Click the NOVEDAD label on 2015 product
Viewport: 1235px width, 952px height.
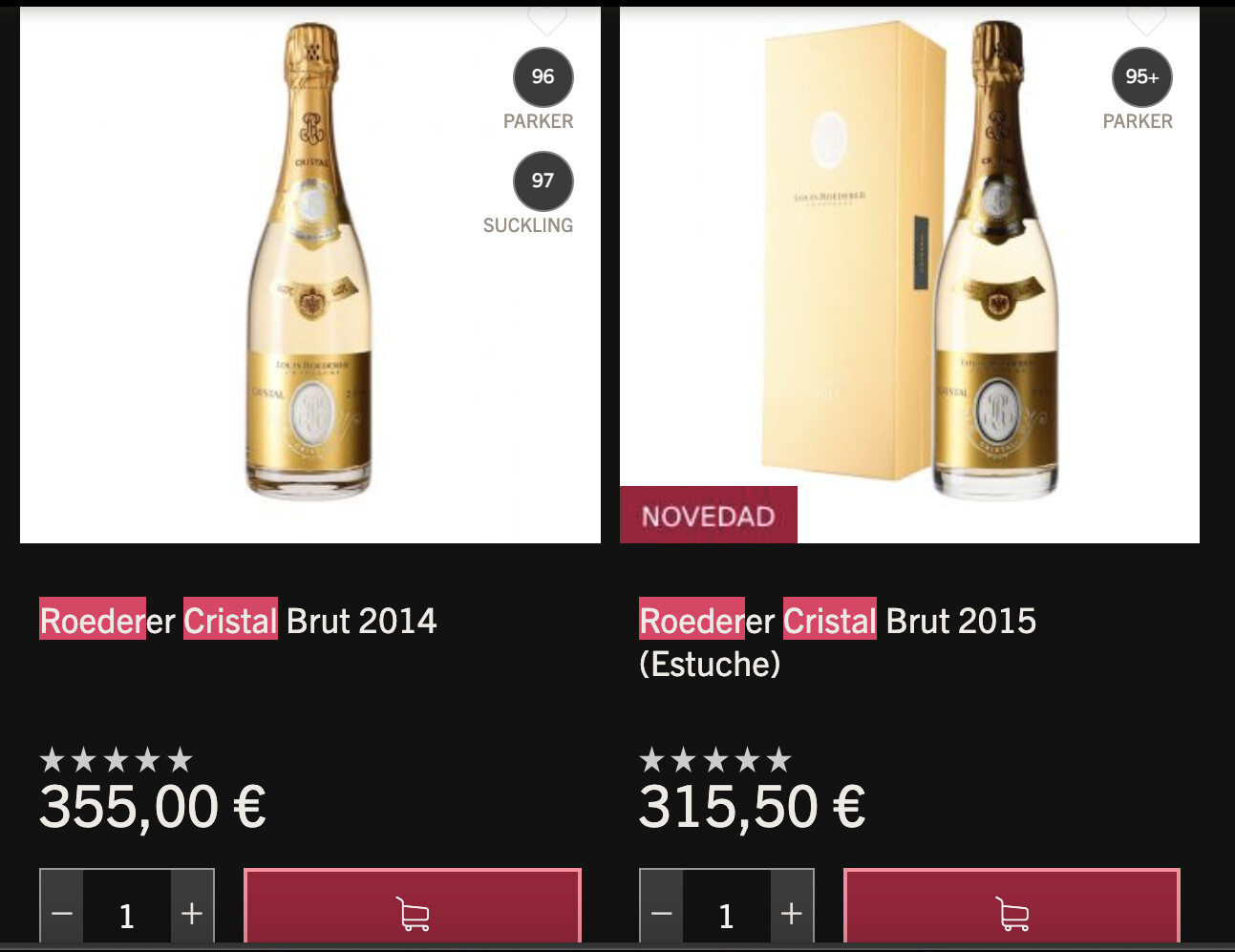708,516
